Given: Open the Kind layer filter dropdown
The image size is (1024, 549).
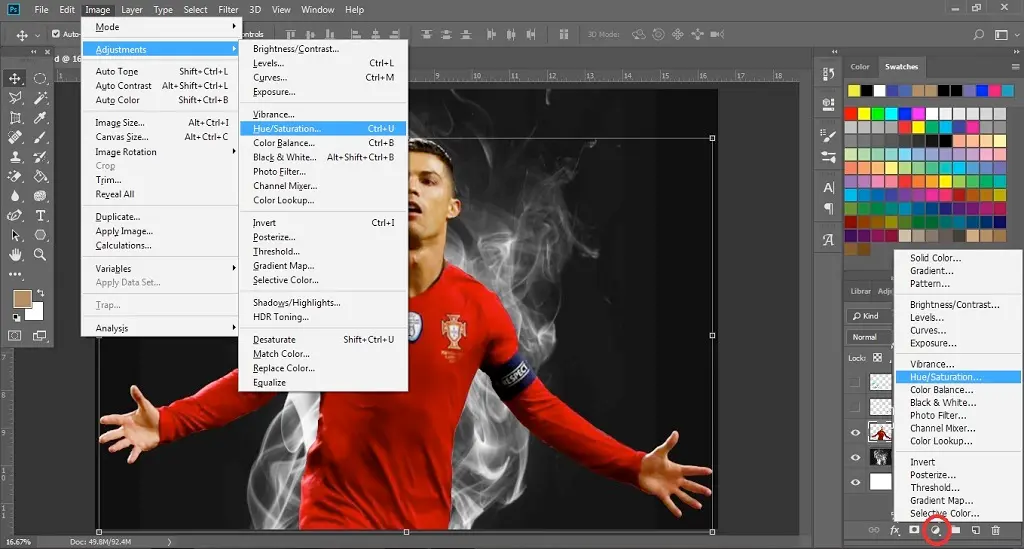Looking at the screenshot, I should 869,316.
